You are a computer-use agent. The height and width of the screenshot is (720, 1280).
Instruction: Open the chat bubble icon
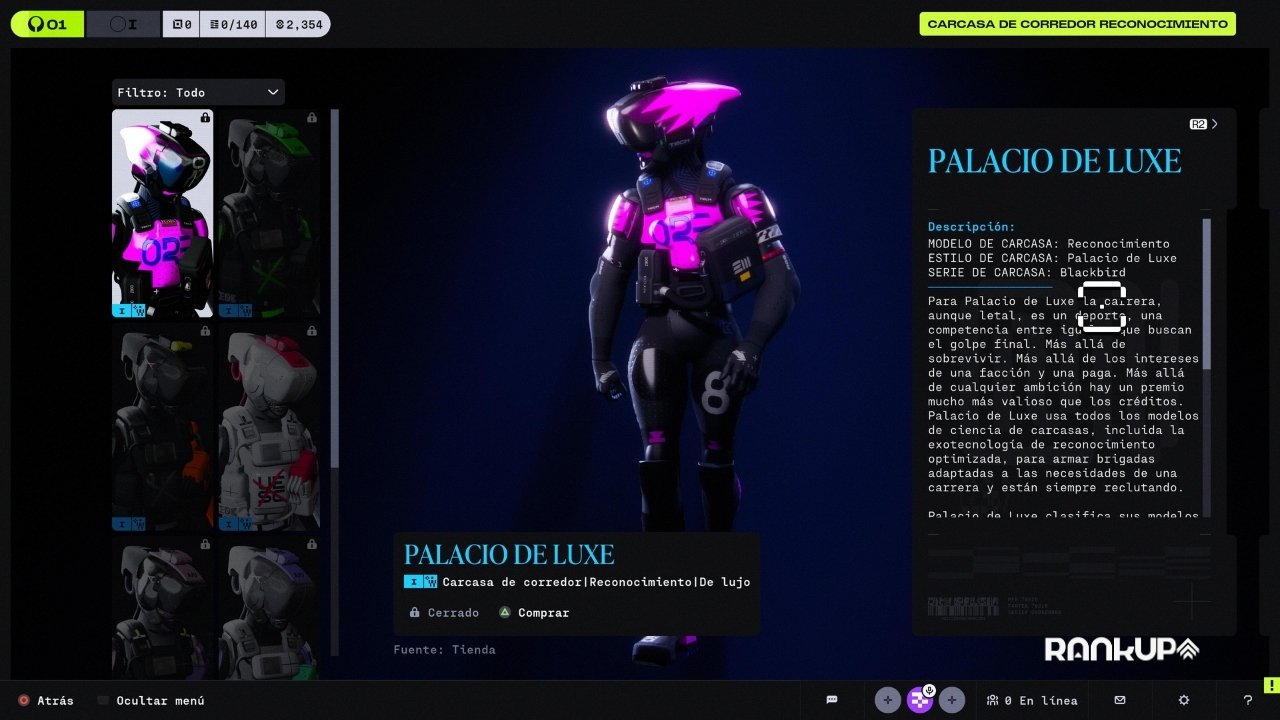coord(832,700)
